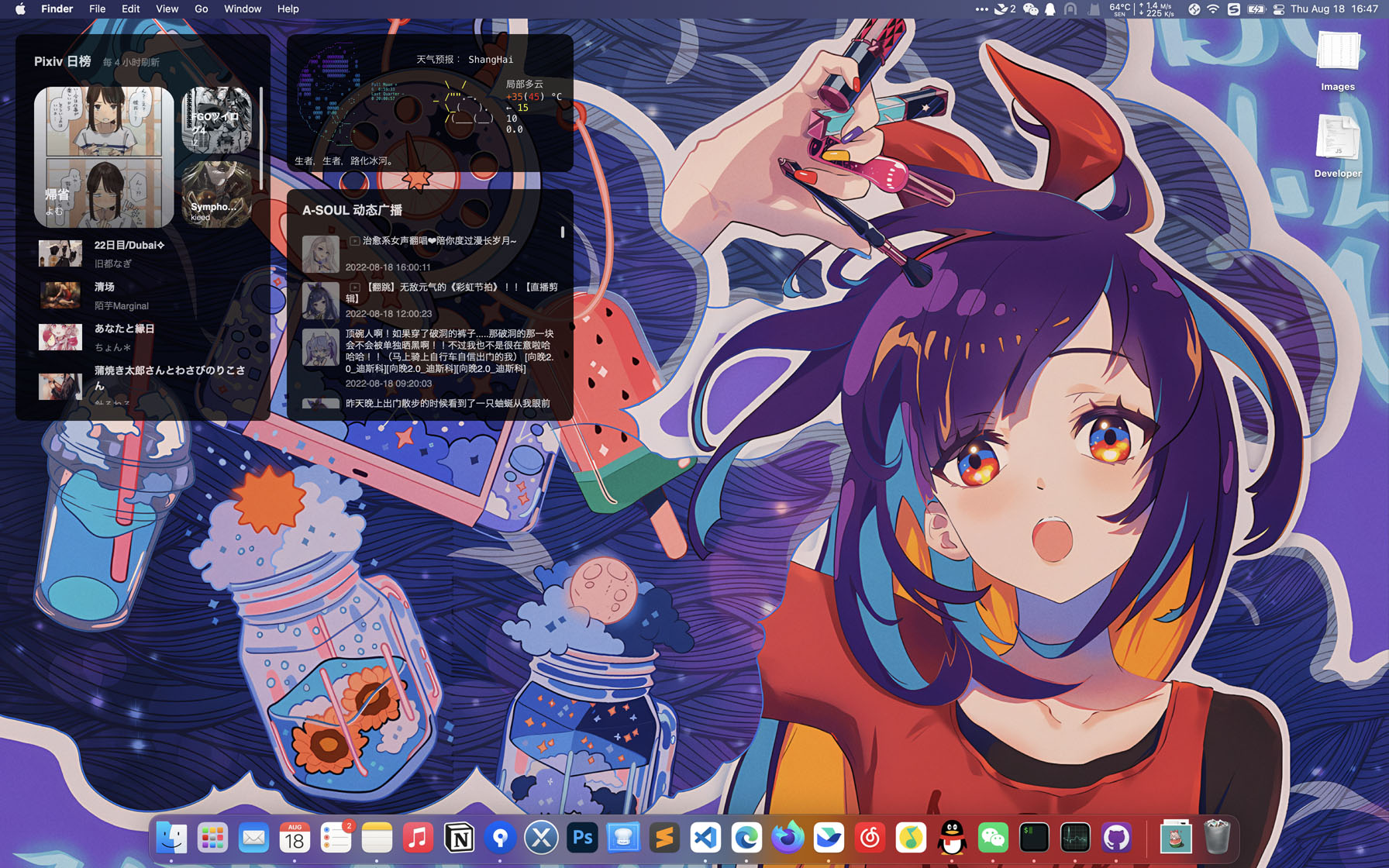
Task: Open Pixiv entry 蒲焼き太郎さんとわさびのりこさん
Action: click(x=143, y=385)
